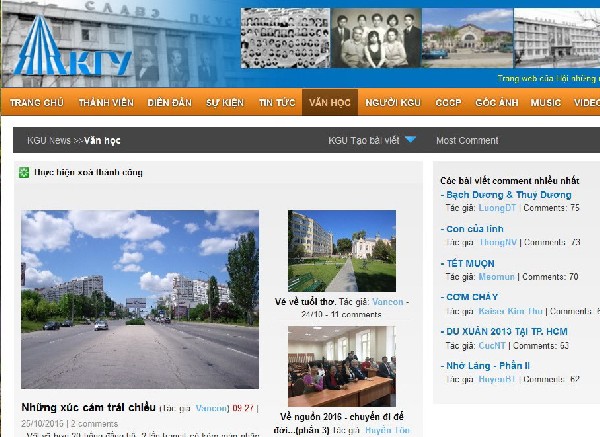Click Vancon author of main article
This screenshot has width=600, height=437.
point(211,408)
